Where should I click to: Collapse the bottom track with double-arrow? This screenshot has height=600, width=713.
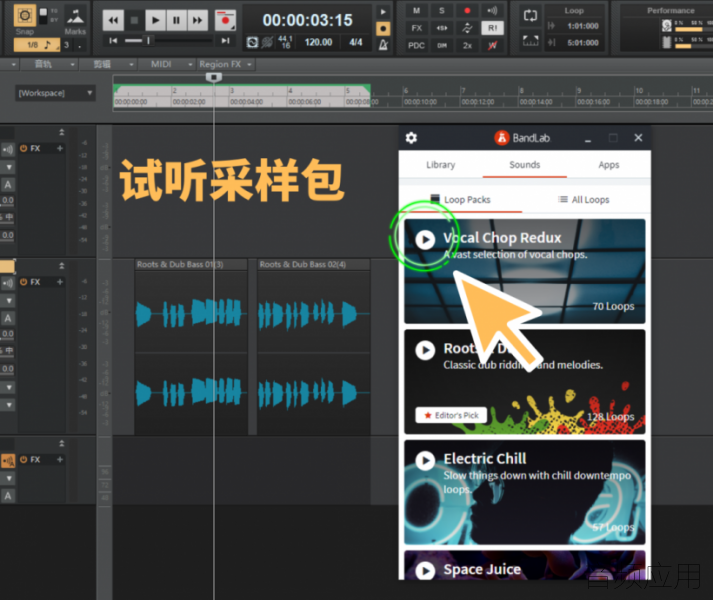(x=61, y=443)
